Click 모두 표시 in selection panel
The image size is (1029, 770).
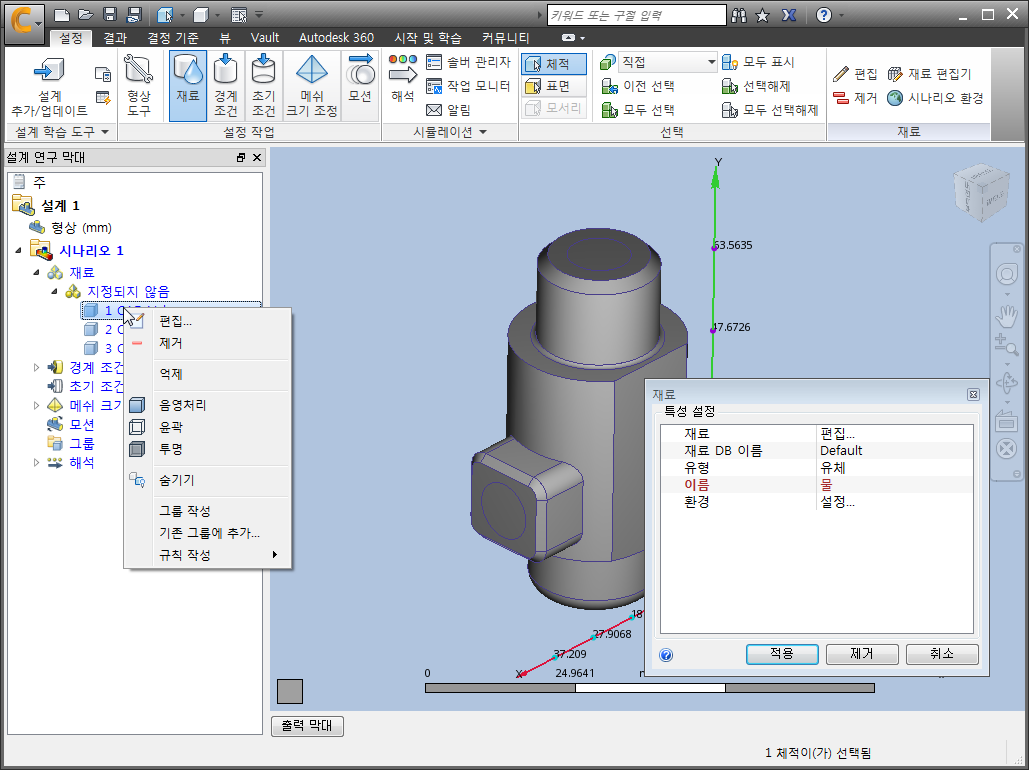pos(758,62)
